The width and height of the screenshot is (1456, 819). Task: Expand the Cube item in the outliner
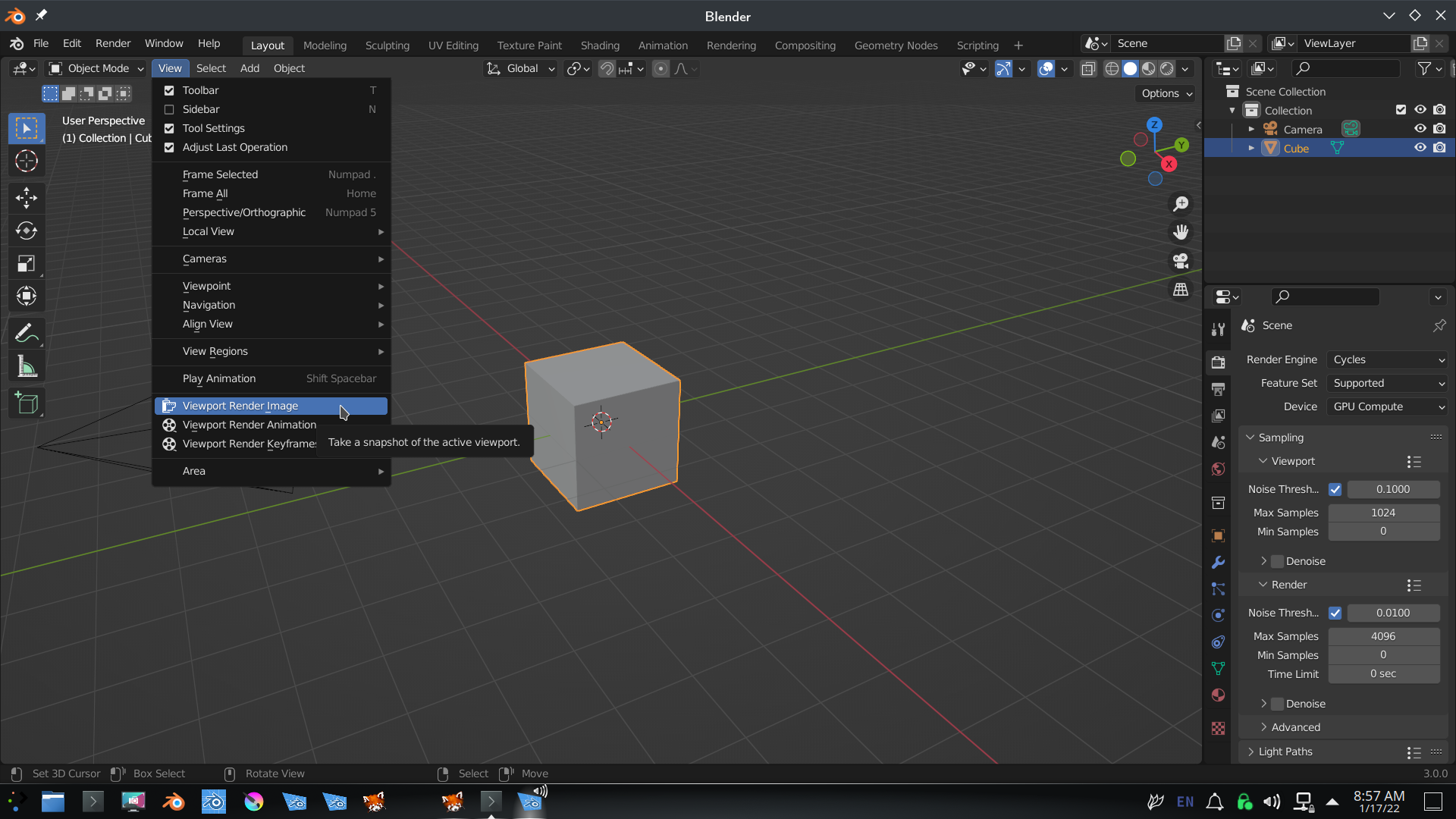click(1252, 147)
